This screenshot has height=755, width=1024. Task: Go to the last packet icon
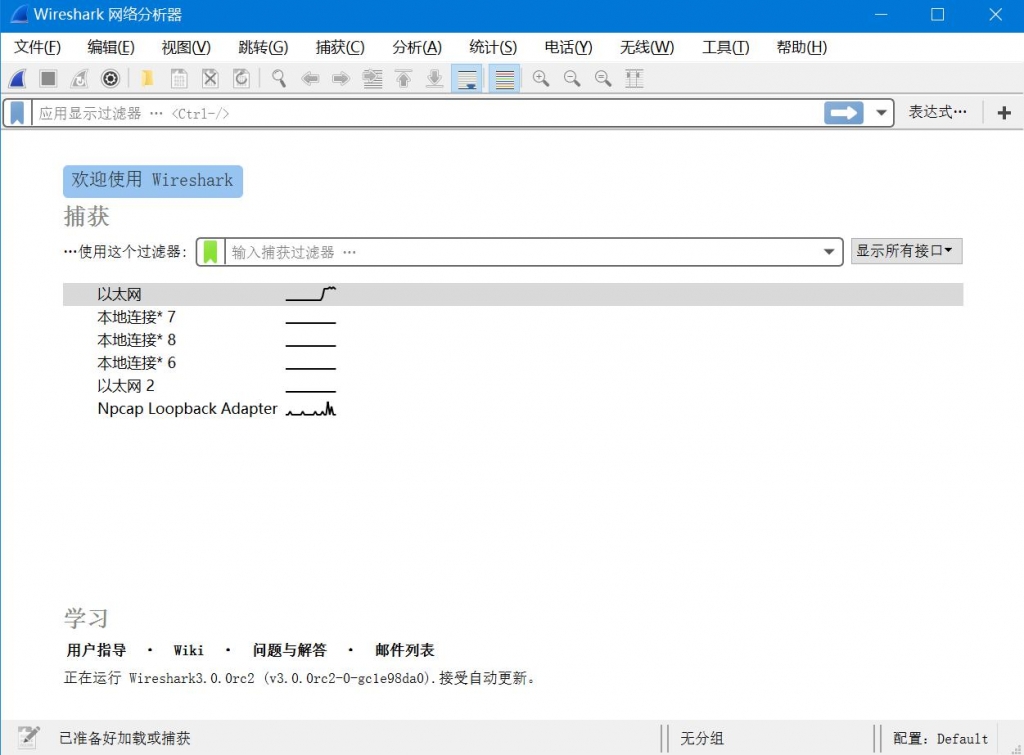pyautogui.click(x=434, y=79)
